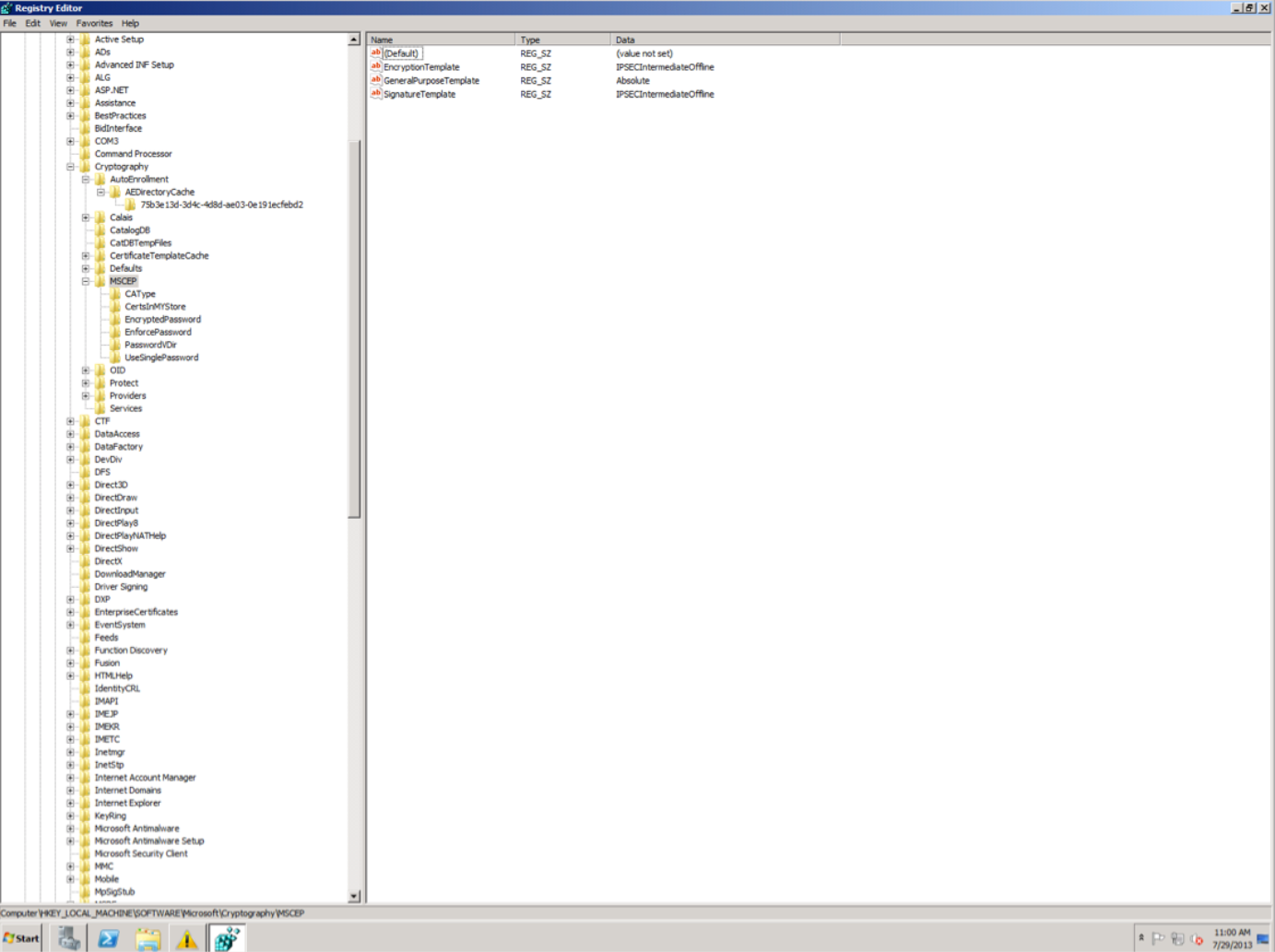Click the PowerShell icon in taskbar
The image size is (1275, 952).
109,938
